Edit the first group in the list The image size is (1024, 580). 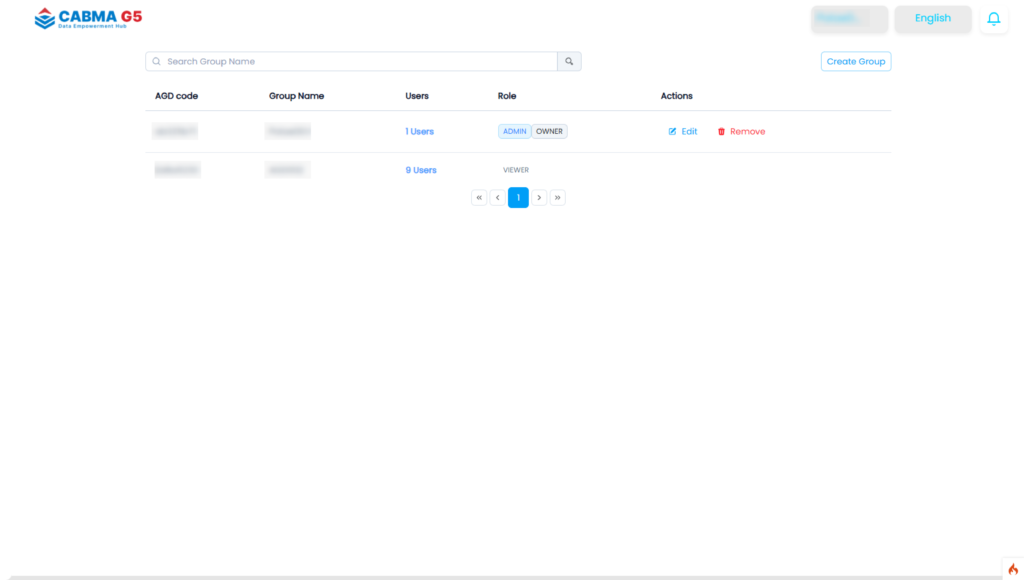(683, 132)
